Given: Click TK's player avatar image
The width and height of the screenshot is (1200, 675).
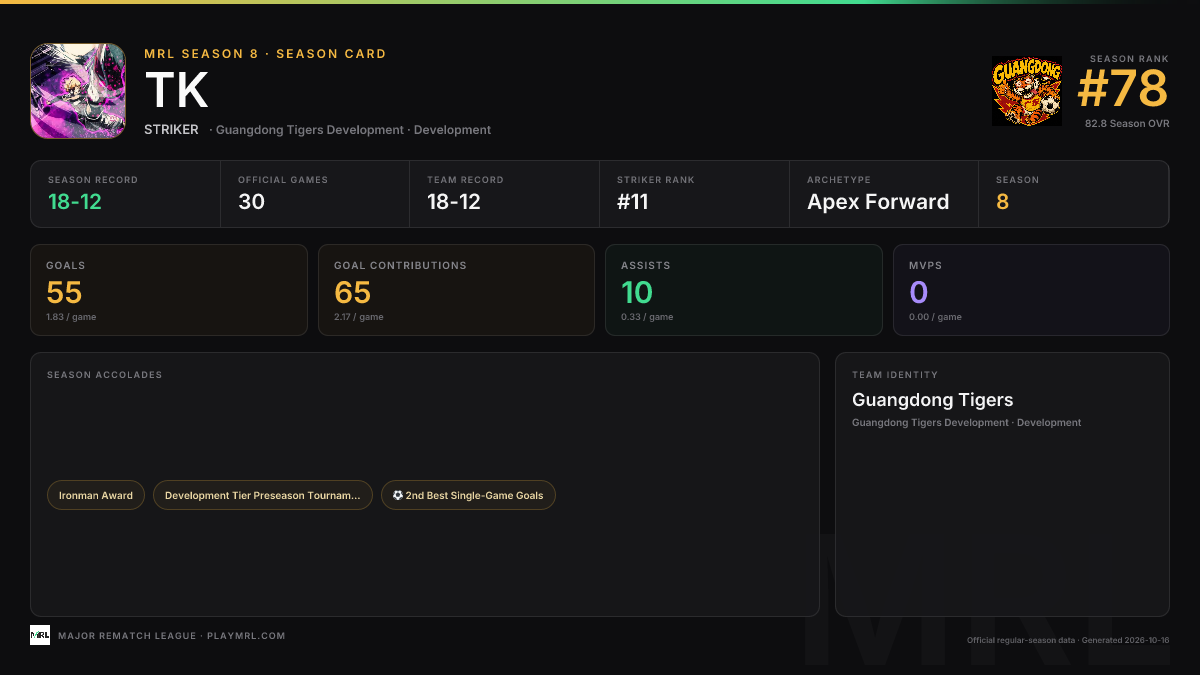Looking at the screenshot, I should (x=78, y=91).
